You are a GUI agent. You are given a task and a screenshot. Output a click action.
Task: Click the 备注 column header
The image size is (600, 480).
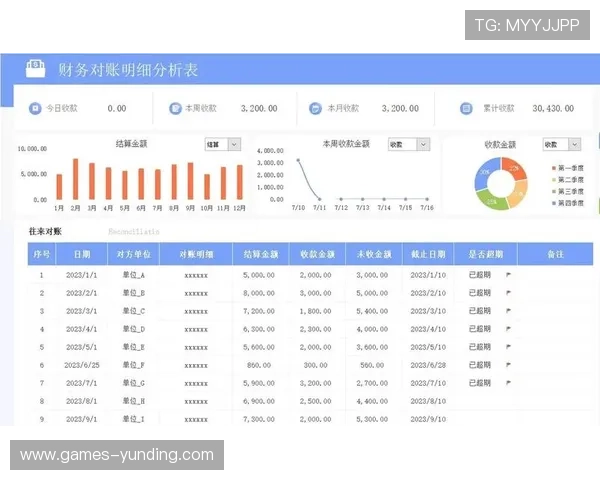click(x=555, y=254)
